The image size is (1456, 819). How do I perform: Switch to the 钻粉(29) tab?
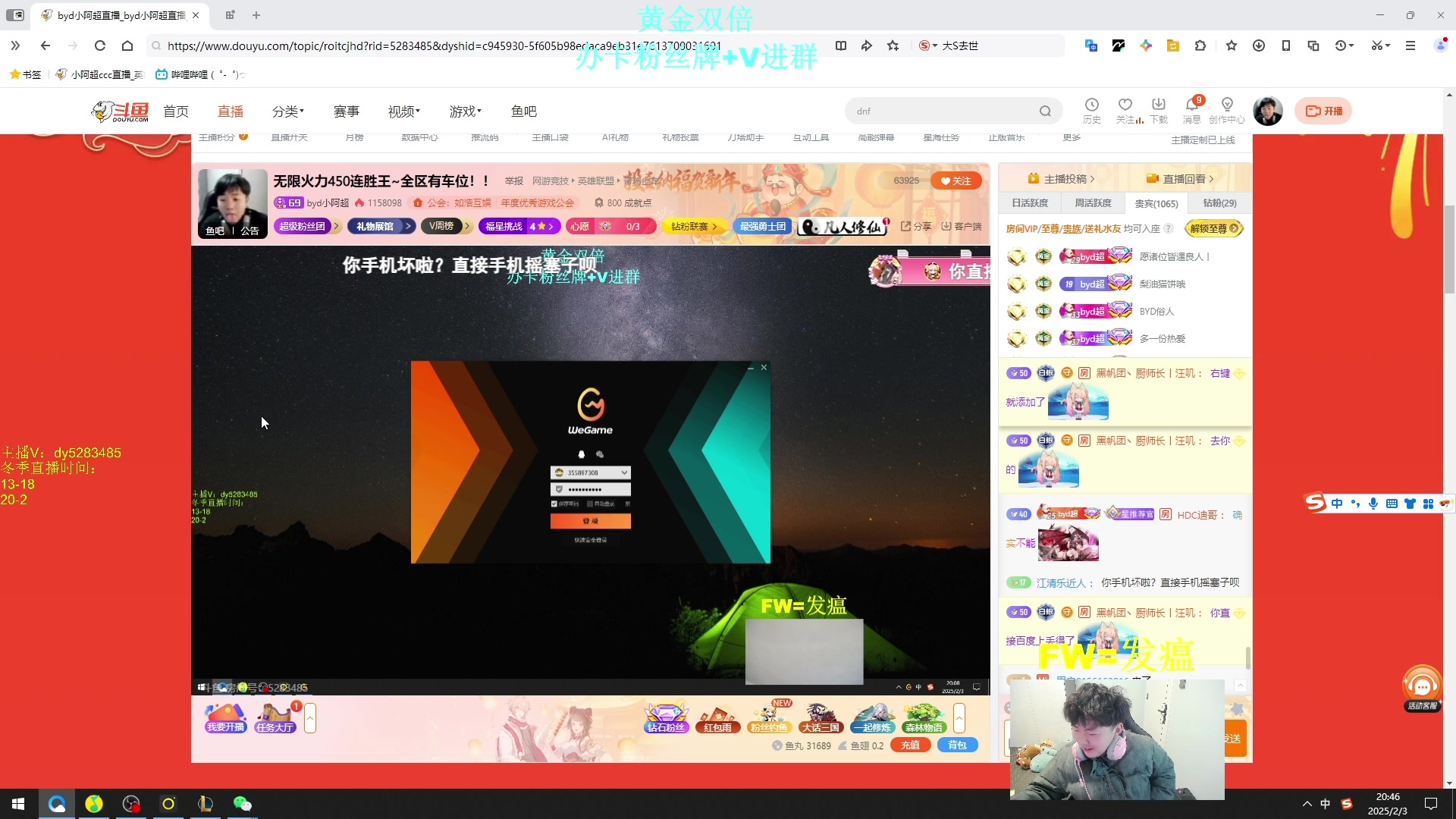click(x=1219, y=203)
